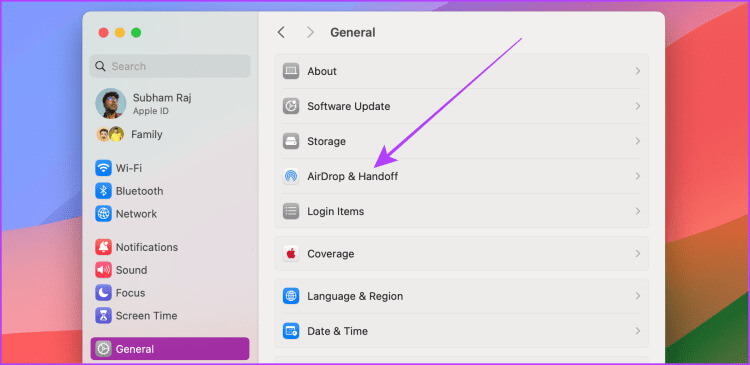
Task: Open Sound settings label
Action: (131, 270)
